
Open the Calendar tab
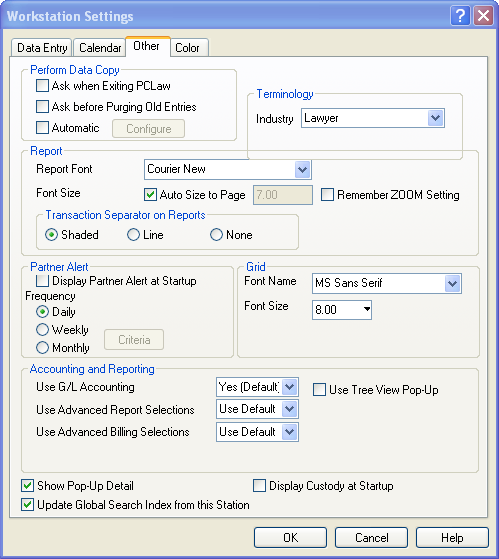(100, 48)
